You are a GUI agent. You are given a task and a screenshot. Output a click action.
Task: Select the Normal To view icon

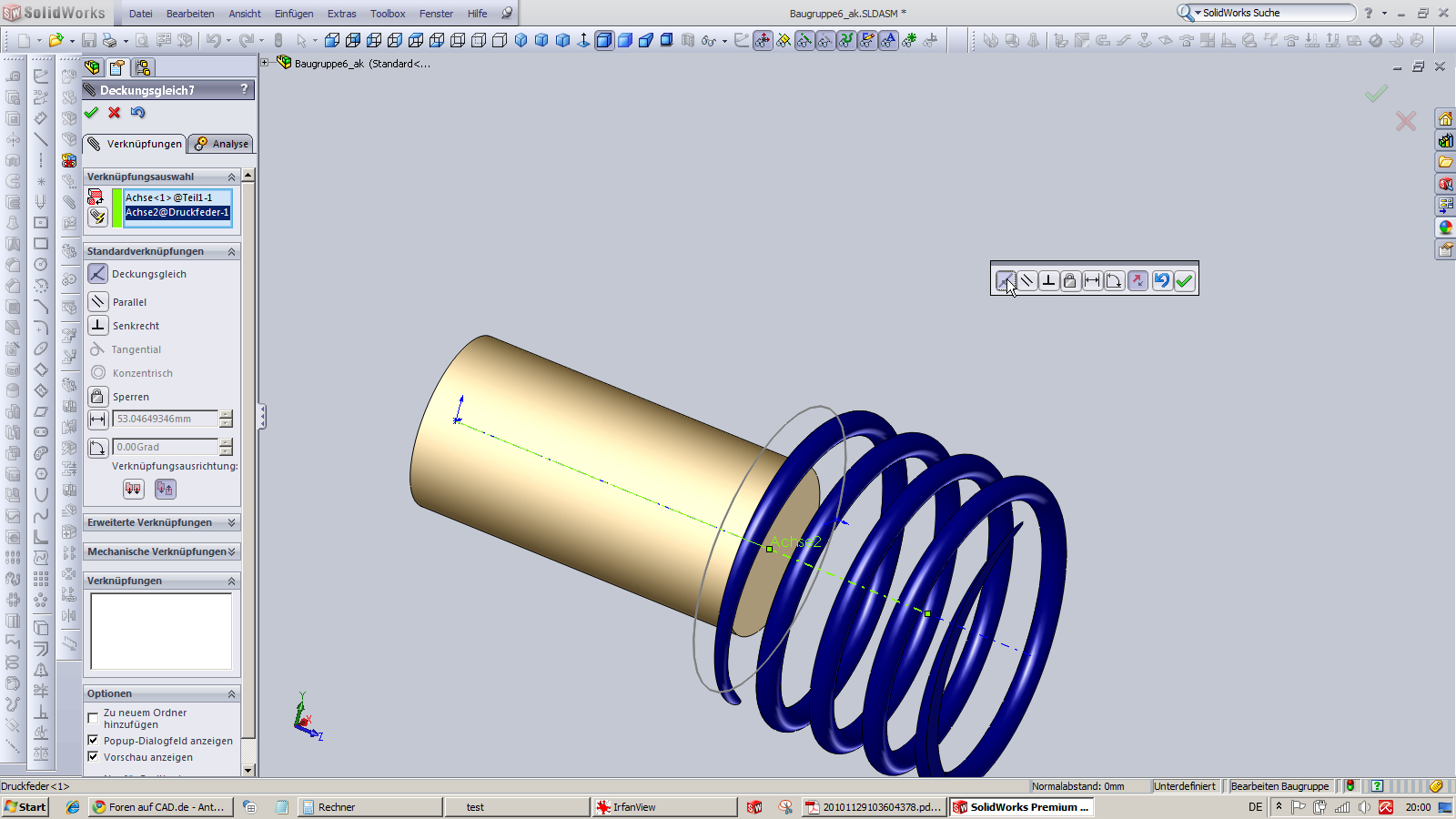coord(583,40)
